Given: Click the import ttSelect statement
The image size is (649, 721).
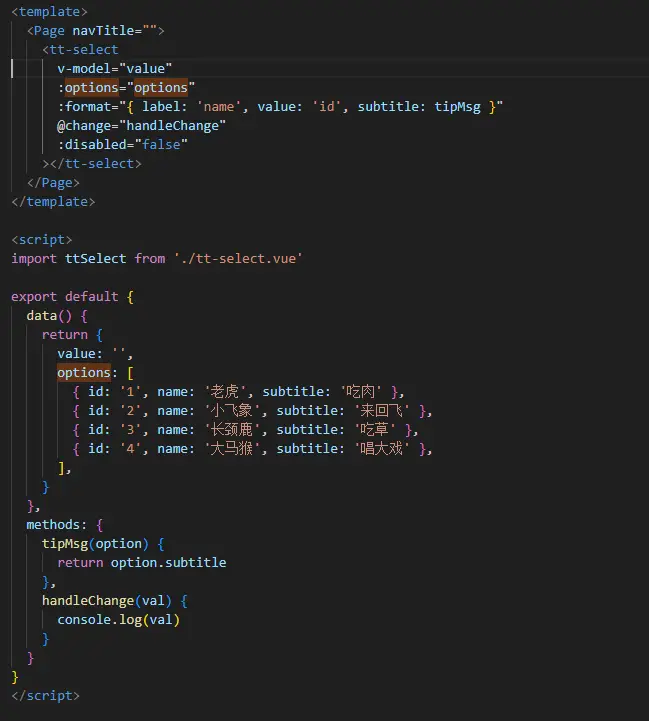Looking at the screenshot, I should 157,259.
